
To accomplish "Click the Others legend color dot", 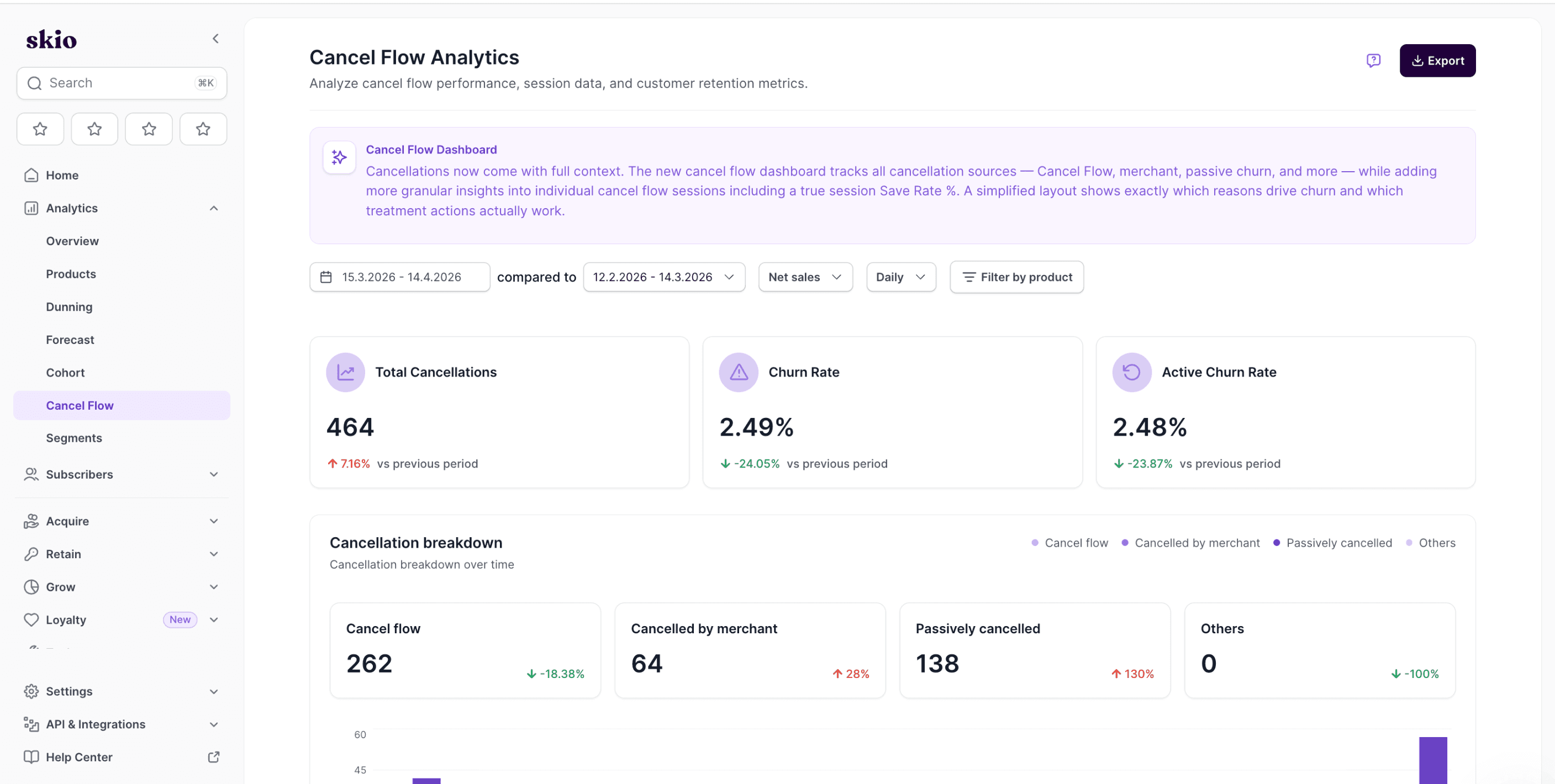I will tap(1409, 543).
